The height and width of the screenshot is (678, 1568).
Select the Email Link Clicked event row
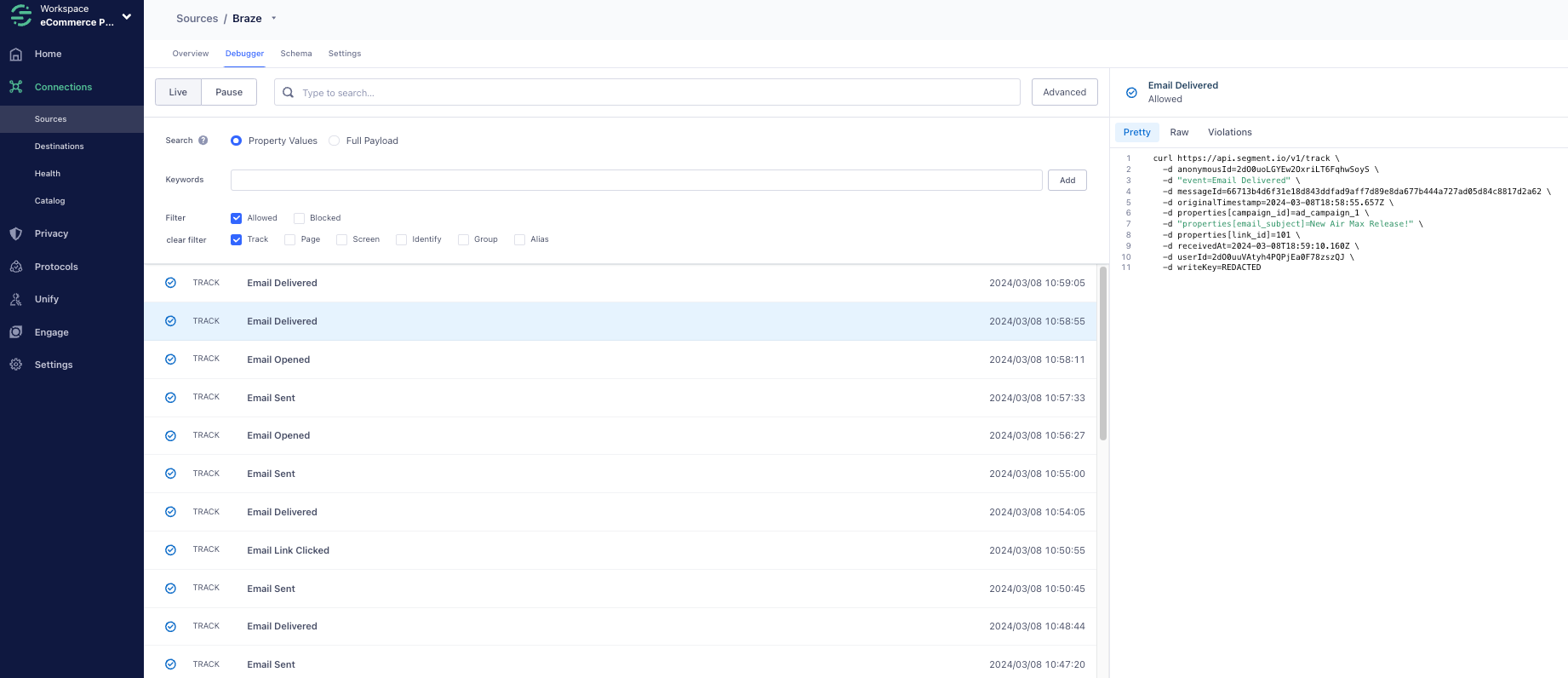pos(620,550)
